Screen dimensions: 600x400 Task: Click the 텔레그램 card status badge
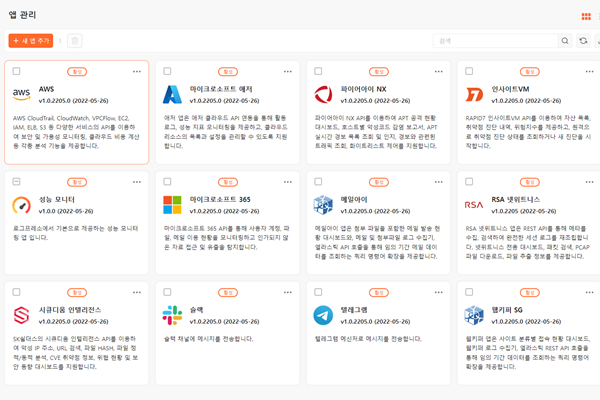point(379,292)
